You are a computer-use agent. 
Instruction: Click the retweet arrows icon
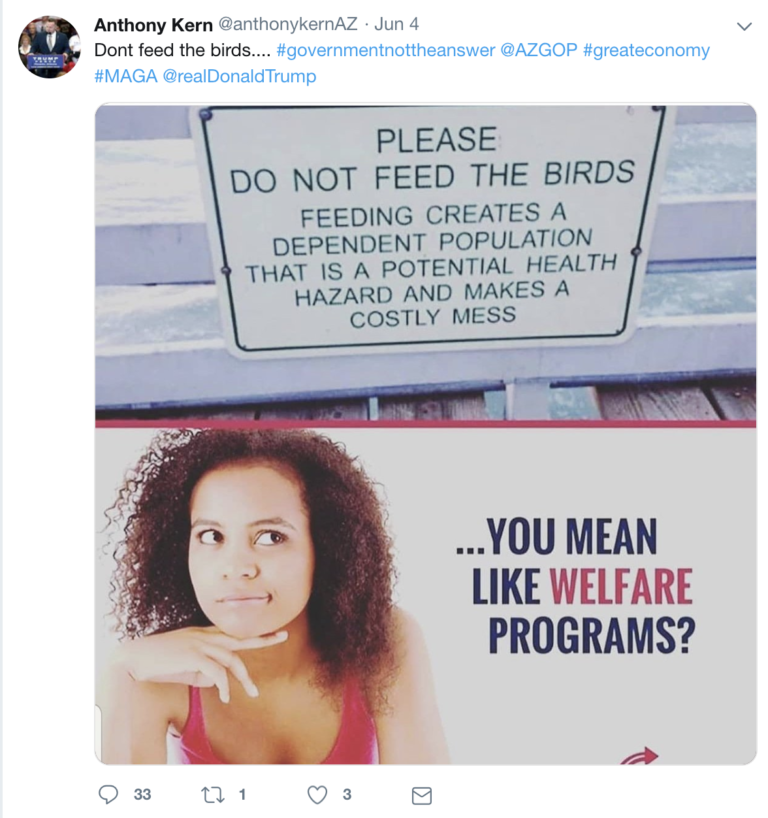pyautogui.click(x=212, y=795)
